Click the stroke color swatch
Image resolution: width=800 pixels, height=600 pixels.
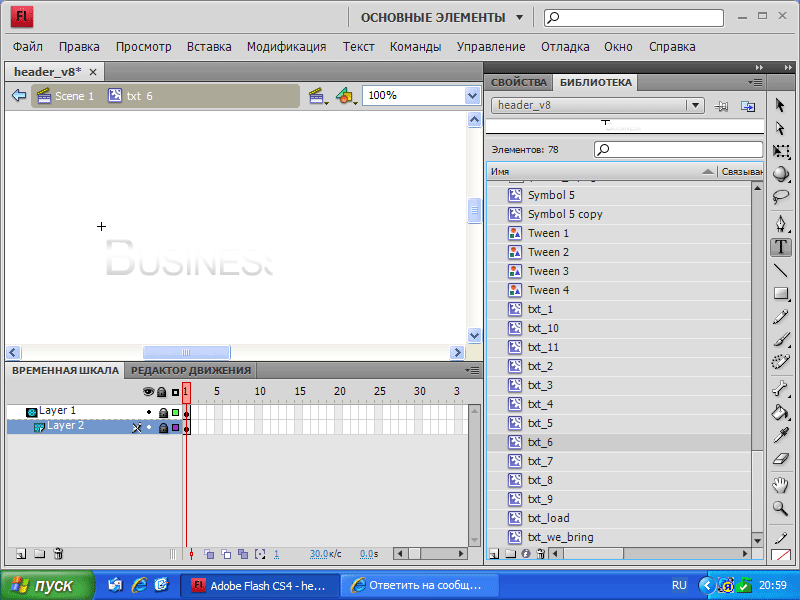(781, 555)
